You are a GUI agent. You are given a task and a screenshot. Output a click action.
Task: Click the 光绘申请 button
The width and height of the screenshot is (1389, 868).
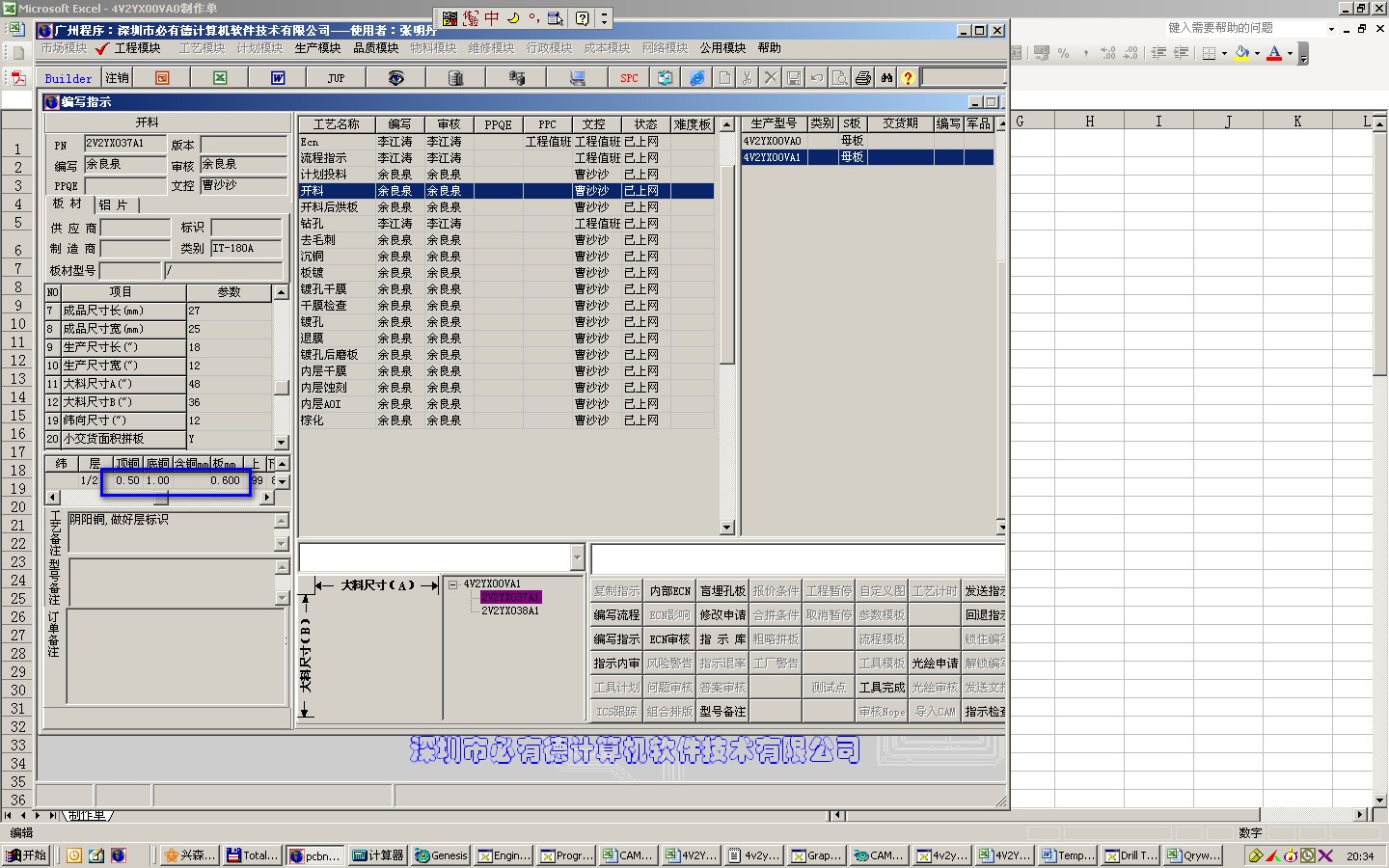[935, 664]
